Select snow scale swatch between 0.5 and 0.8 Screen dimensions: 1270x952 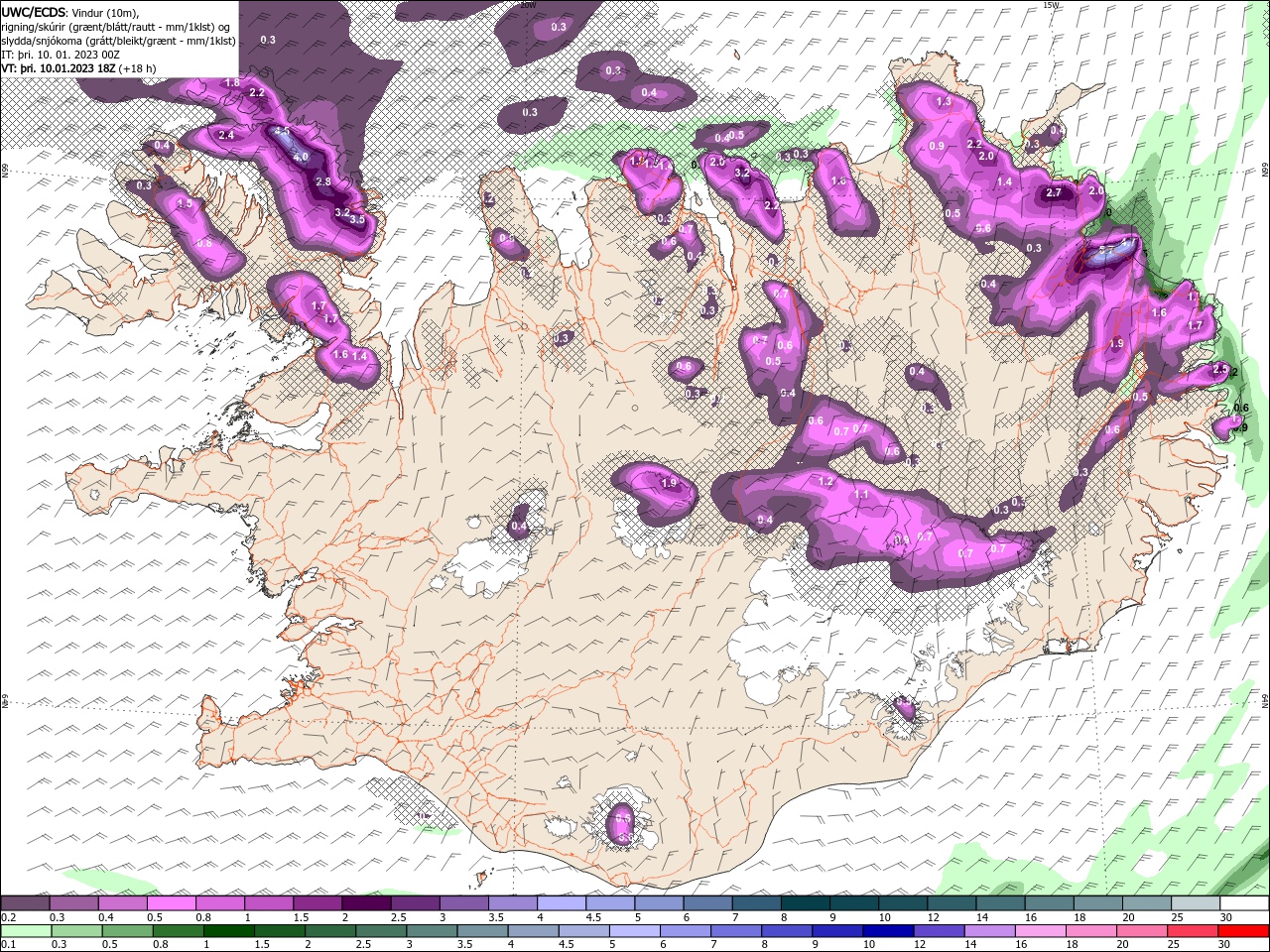tap(172, 904)
